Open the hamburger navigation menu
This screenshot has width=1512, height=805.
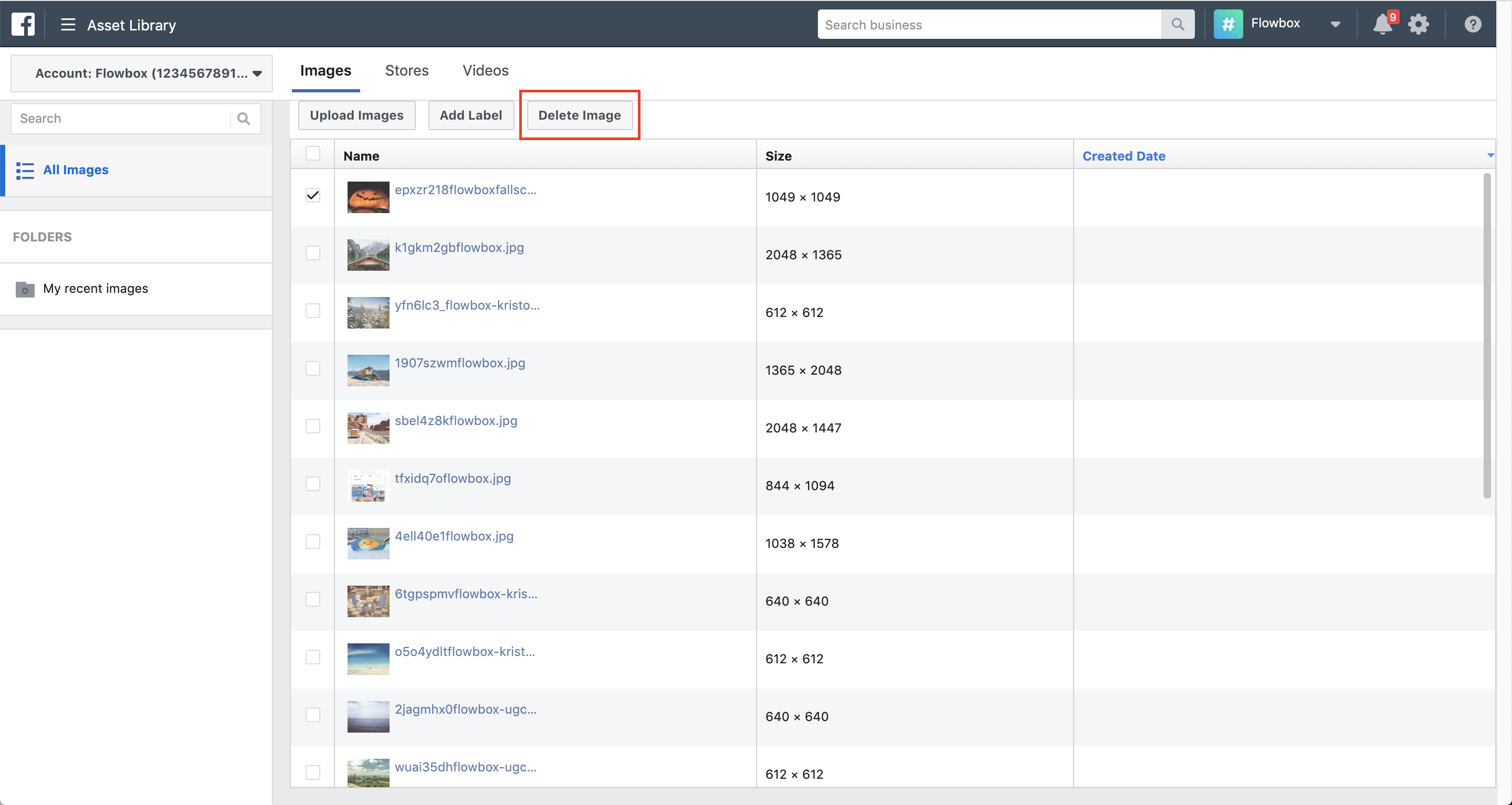coord(68,25)
